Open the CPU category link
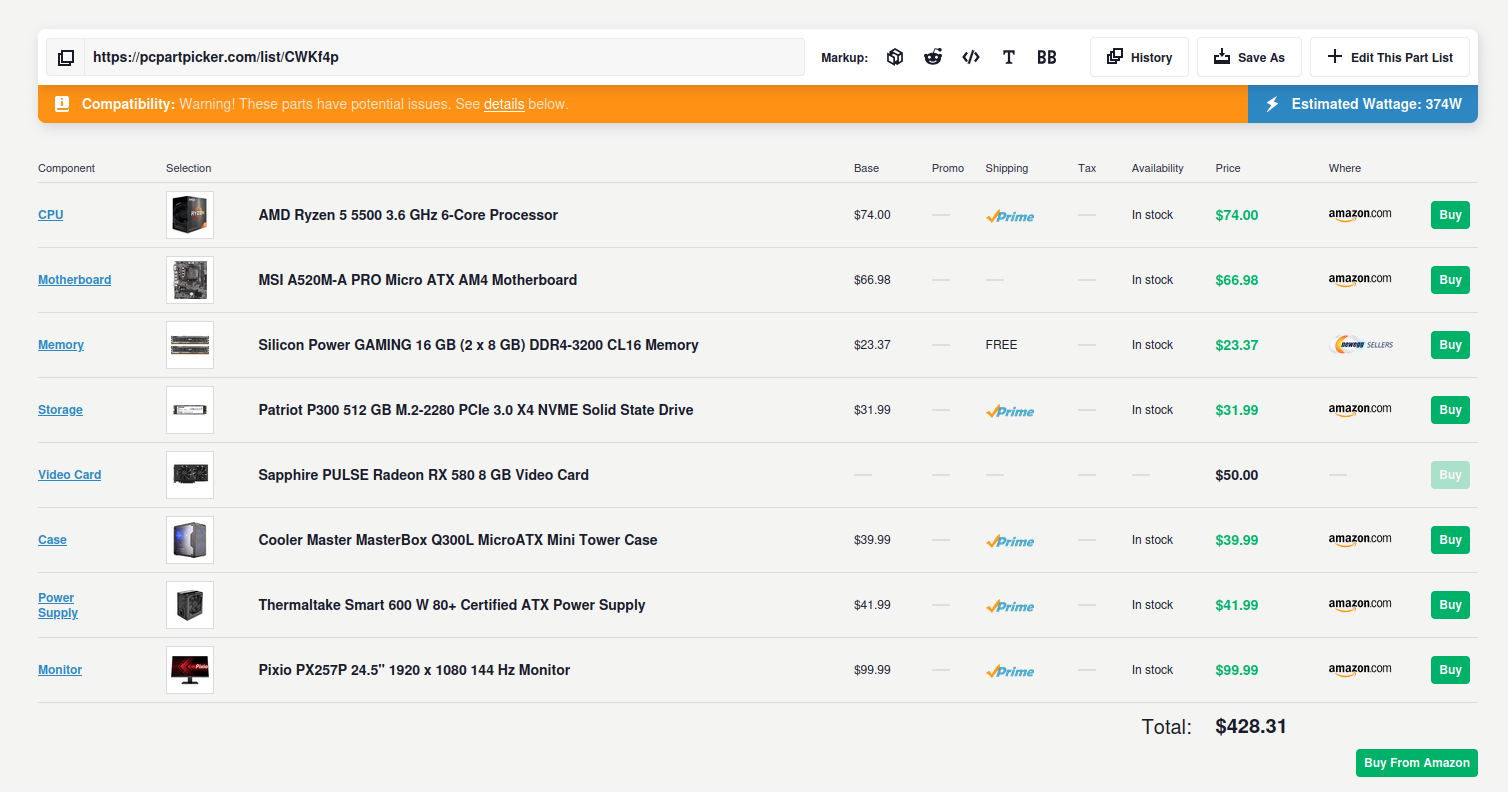Viewport: 1508px width, 792px height. coord(50,215)
